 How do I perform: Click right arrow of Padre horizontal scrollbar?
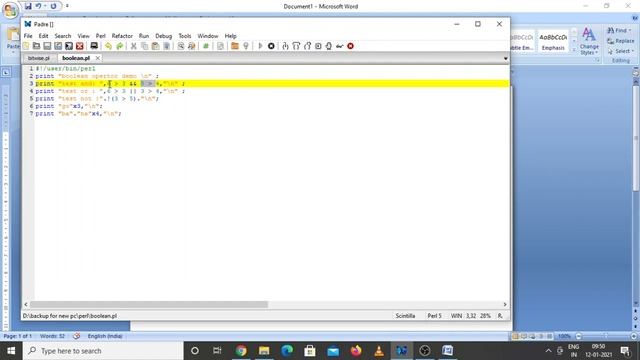point(505,304)
